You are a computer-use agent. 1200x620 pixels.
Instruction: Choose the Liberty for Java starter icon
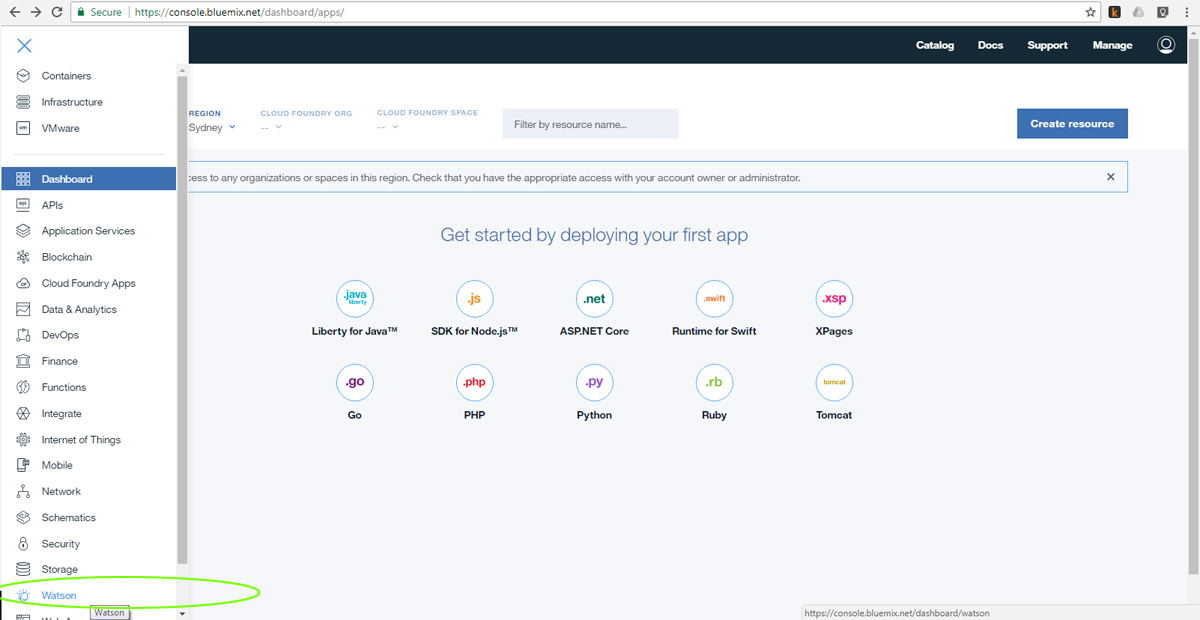point(355,298)
